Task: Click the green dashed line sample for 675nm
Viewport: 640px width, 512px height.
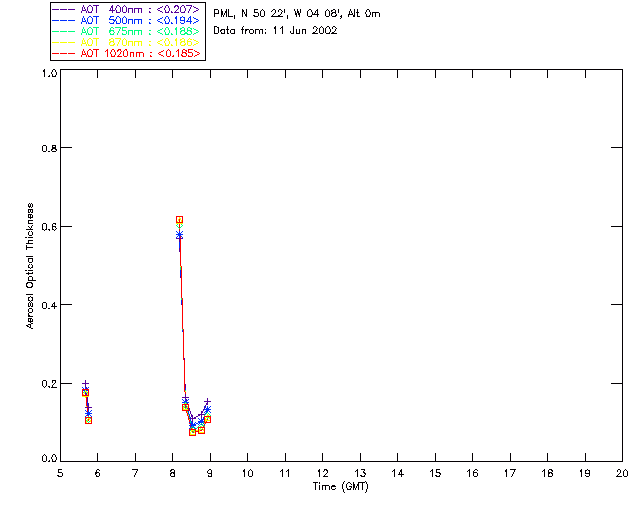Action: 64,31
